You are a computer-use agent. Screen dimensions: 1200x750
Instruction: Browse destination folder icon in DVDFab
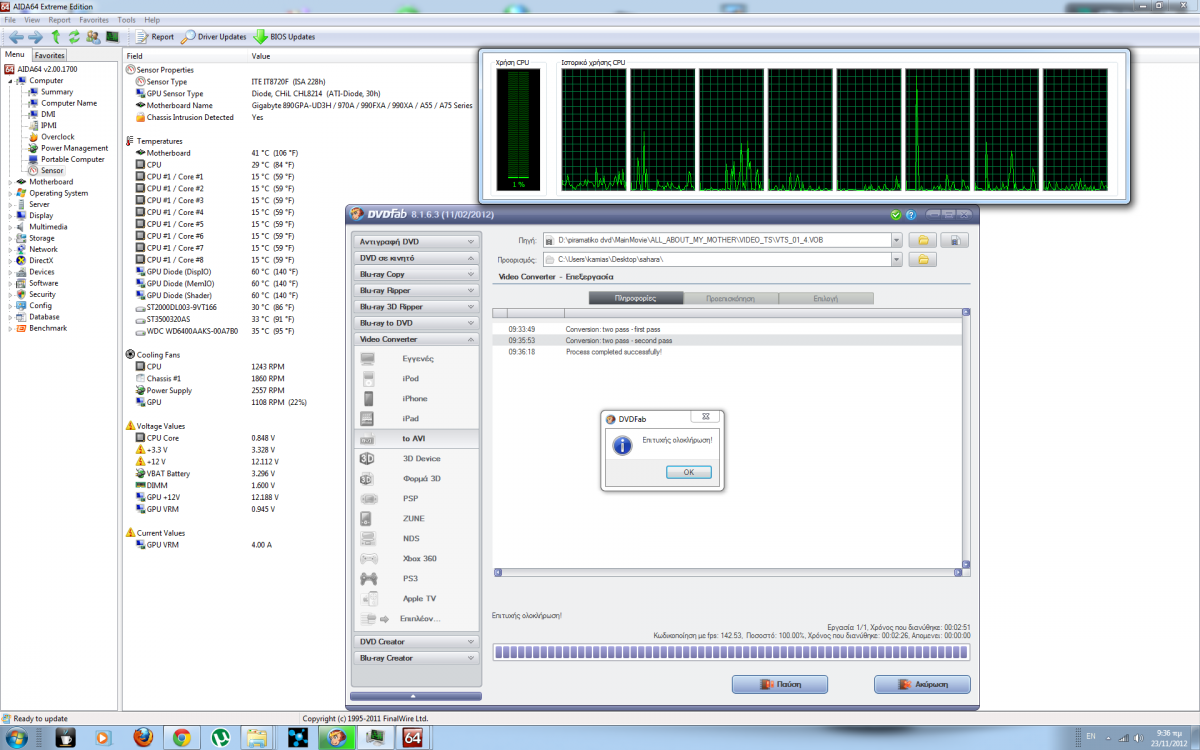[x=922, y=259]
